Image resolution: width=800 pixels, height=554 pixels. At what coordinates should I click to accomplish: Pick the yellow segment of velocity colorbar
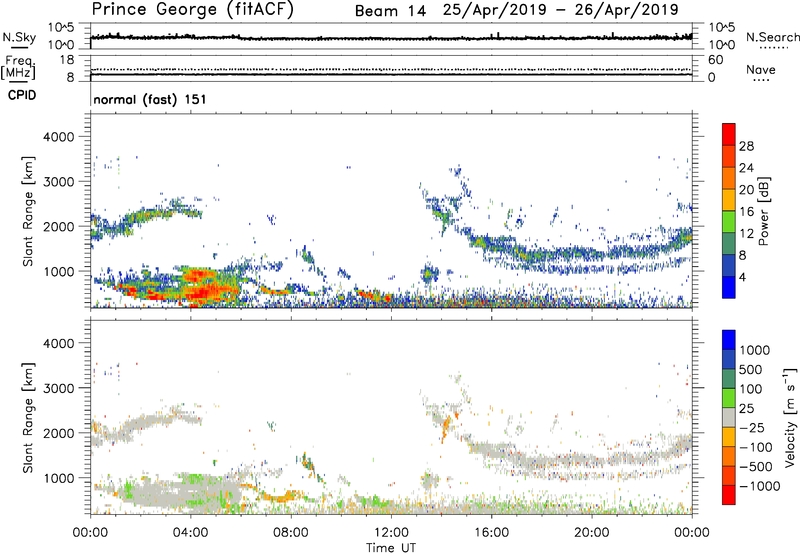click(x=729, y=437)
